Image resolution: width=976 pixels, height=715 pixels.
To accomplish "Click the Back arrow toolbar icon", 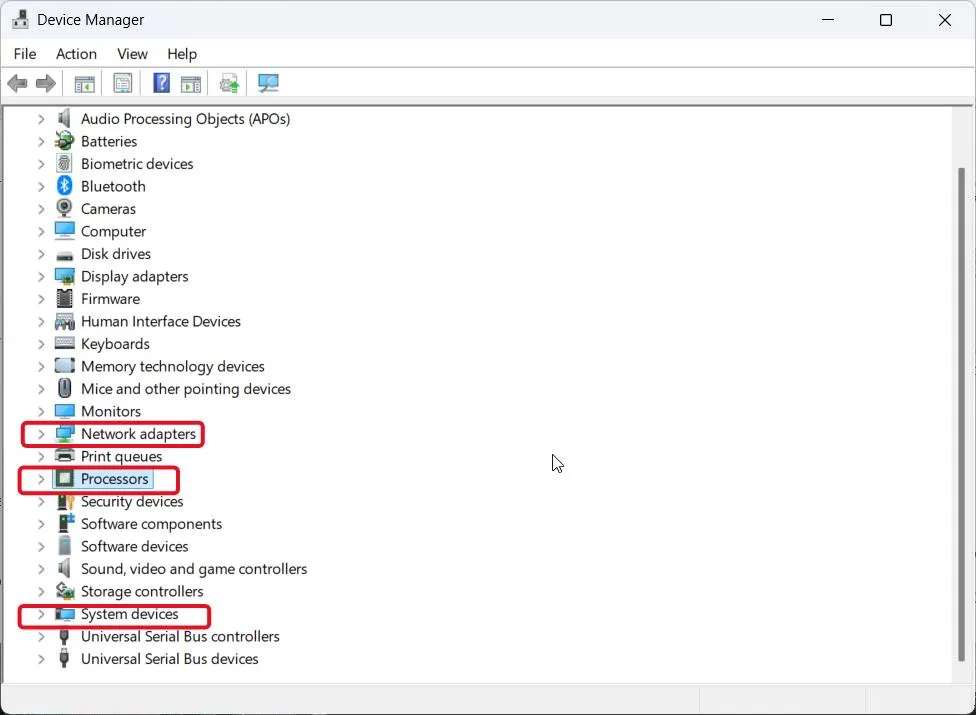I will [17, 83].
